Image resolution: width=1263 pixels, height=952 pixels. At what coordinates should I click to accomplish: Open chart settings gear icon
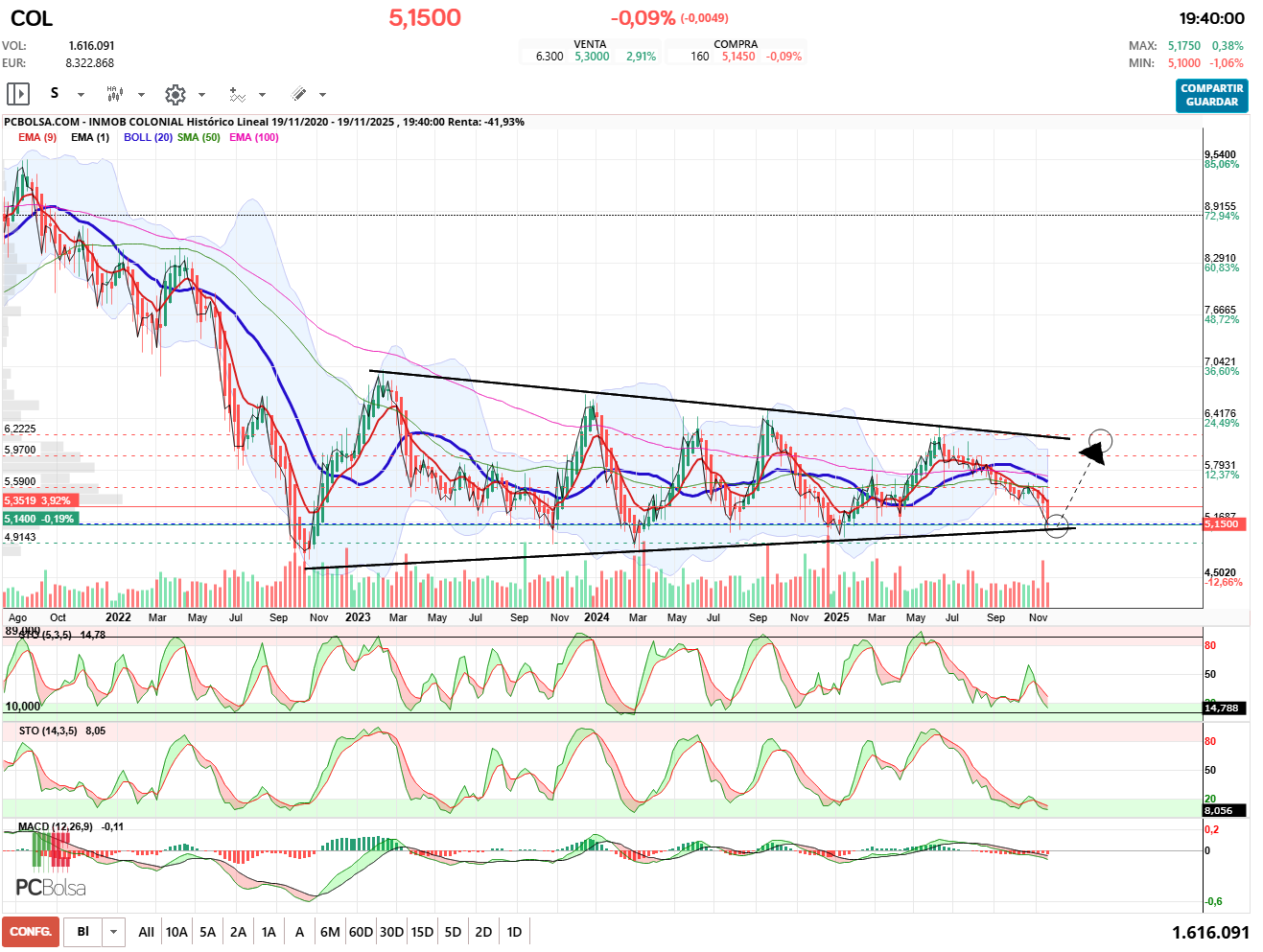(x=175, y=94)
